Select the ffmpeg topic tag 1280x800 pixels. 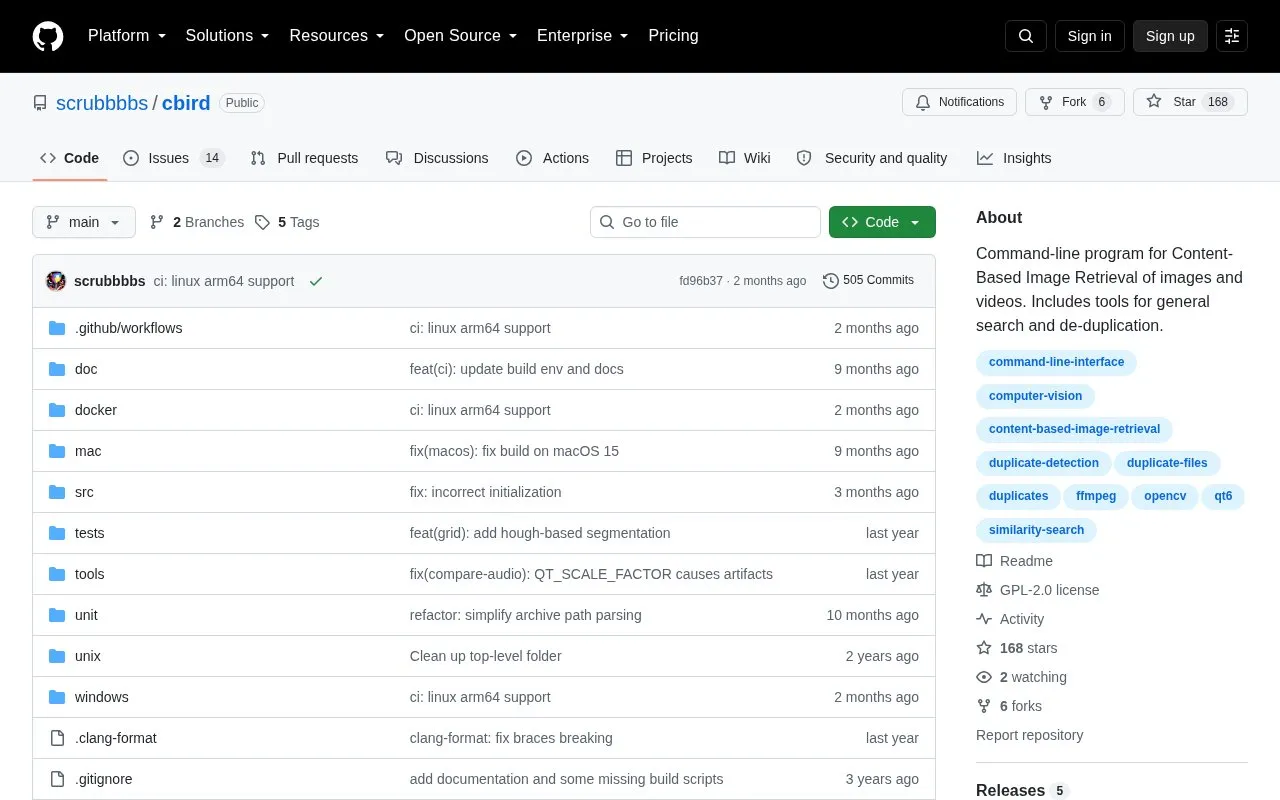point(1096,496)
